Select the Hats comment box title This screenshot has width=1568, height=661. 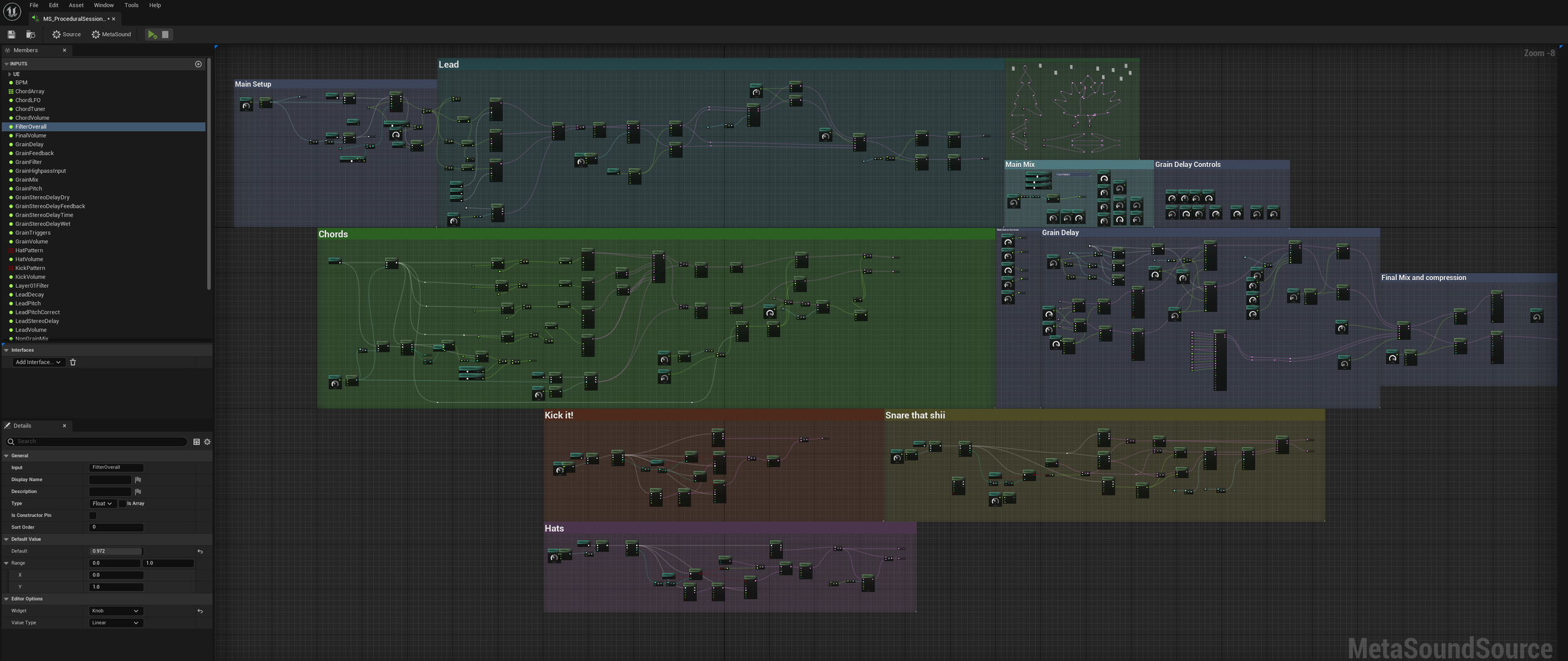[554, 529]
